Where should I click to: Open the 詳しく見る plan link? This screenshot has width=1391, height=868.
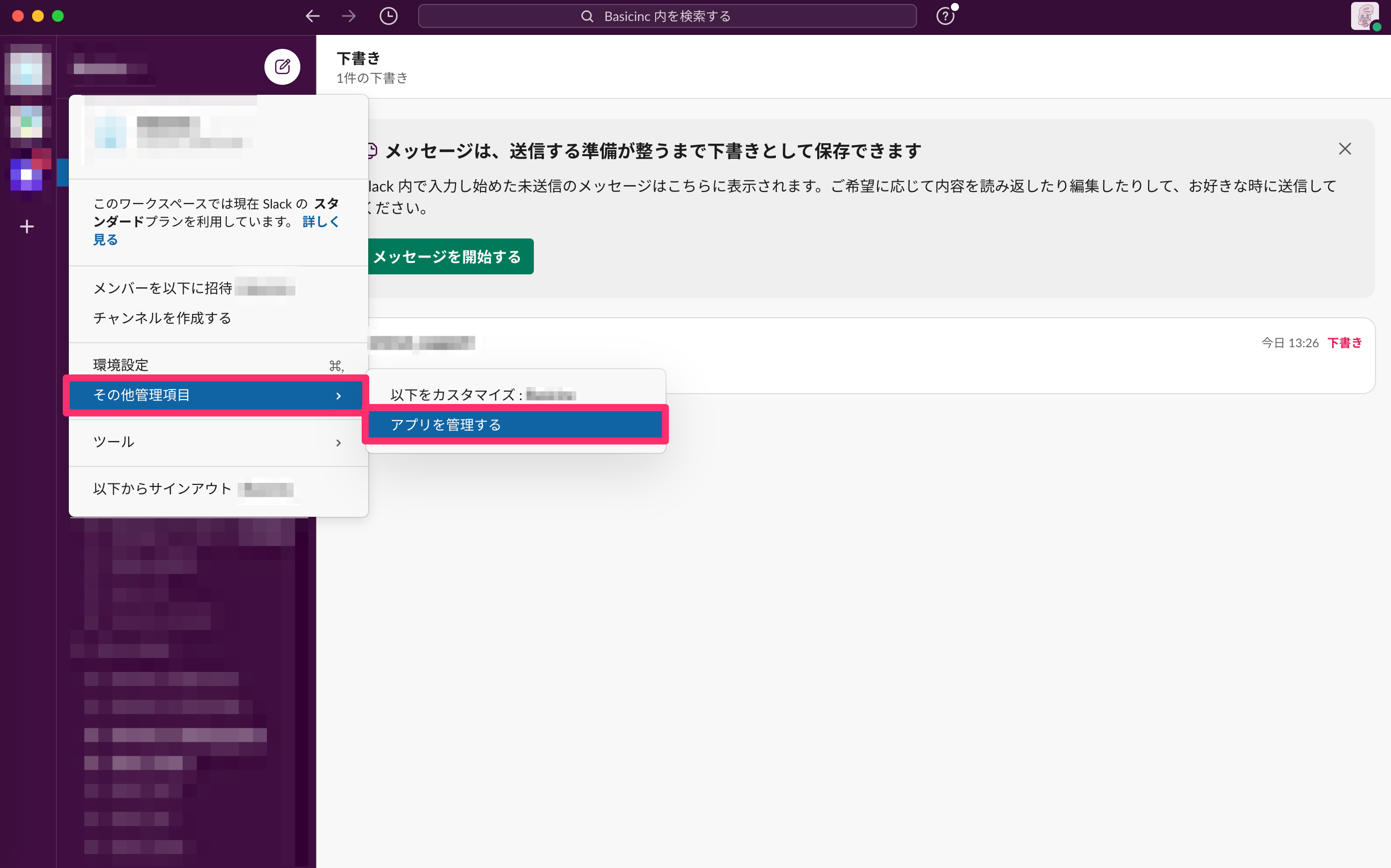[x=320, y=221]
